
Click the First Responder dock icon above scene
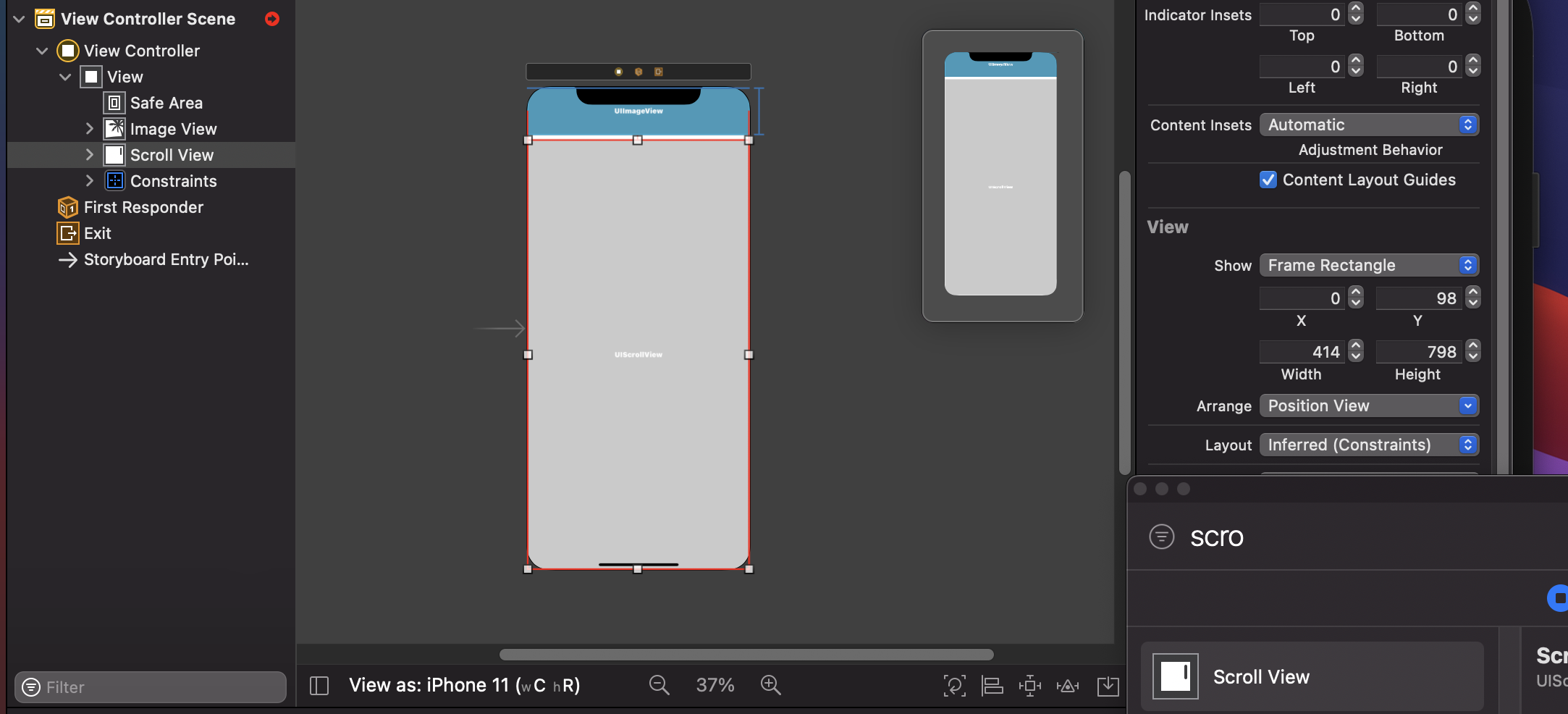click(638, 72)
